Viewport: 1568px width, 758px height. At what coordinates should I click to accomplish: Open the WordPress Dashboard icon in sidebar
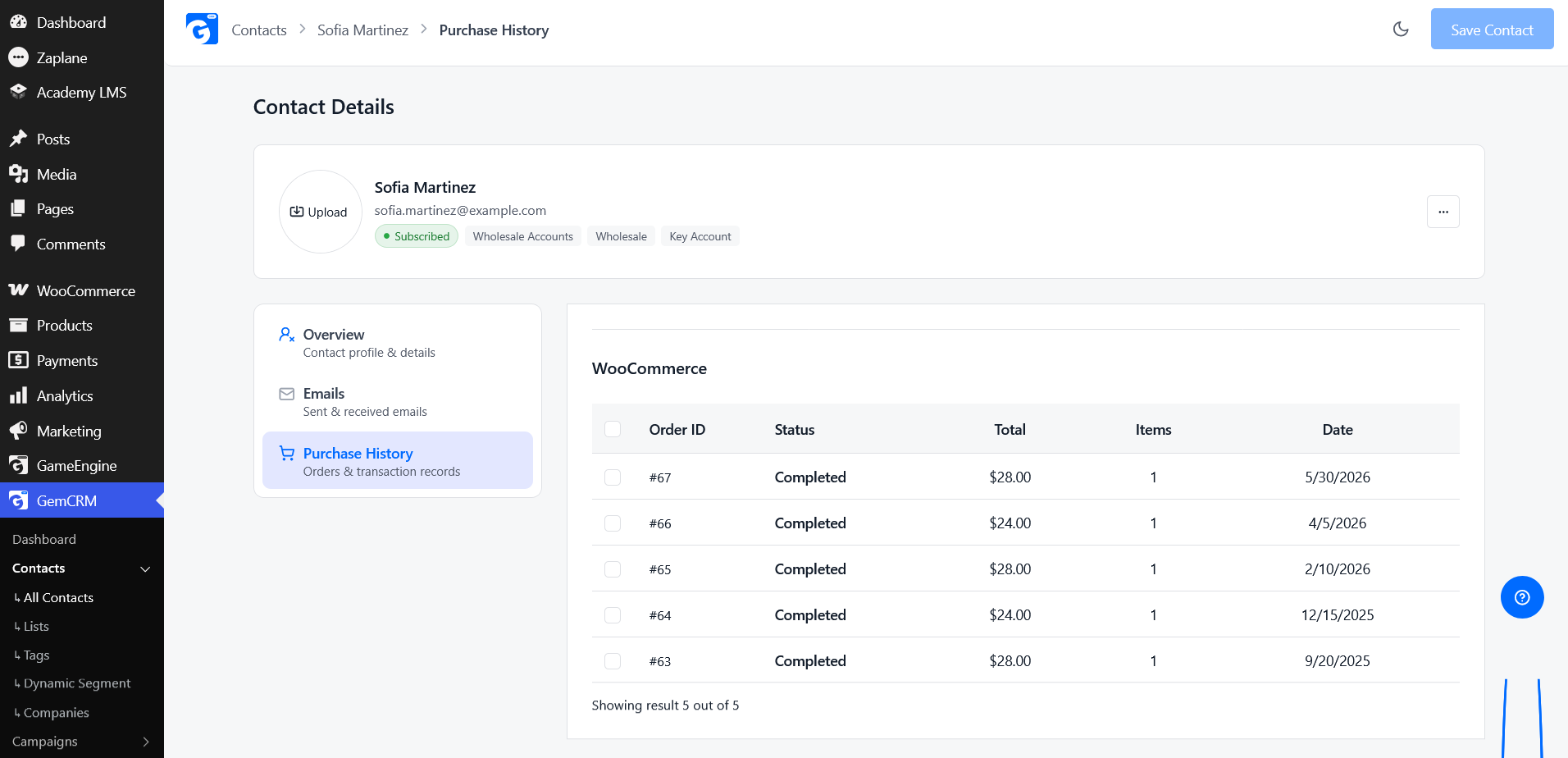(18, 22)
